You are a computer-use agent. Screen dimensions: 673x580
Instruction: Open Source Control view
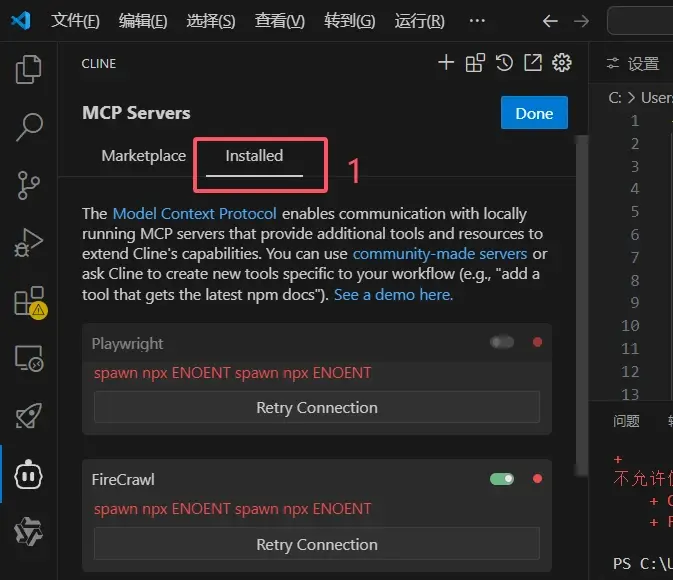tap(29, 185)
